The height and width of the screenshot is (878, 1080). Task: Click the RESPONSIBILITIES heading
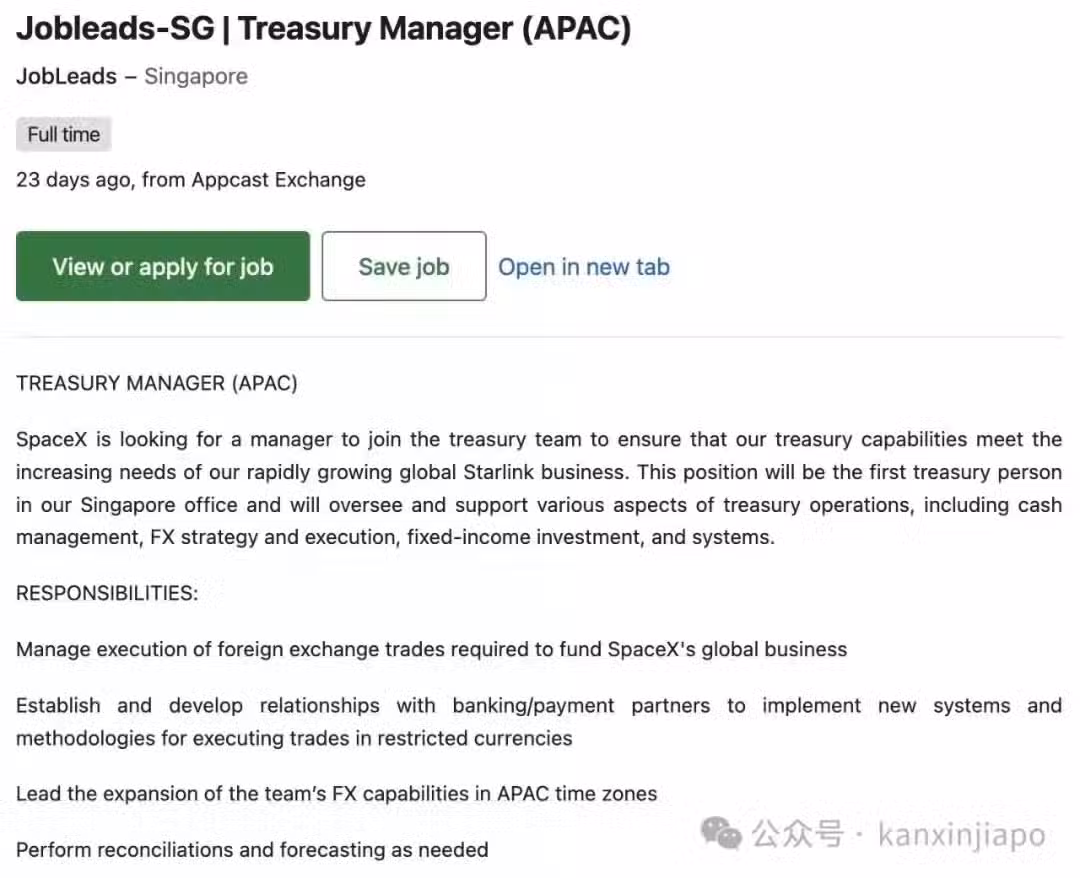(107, 593)
